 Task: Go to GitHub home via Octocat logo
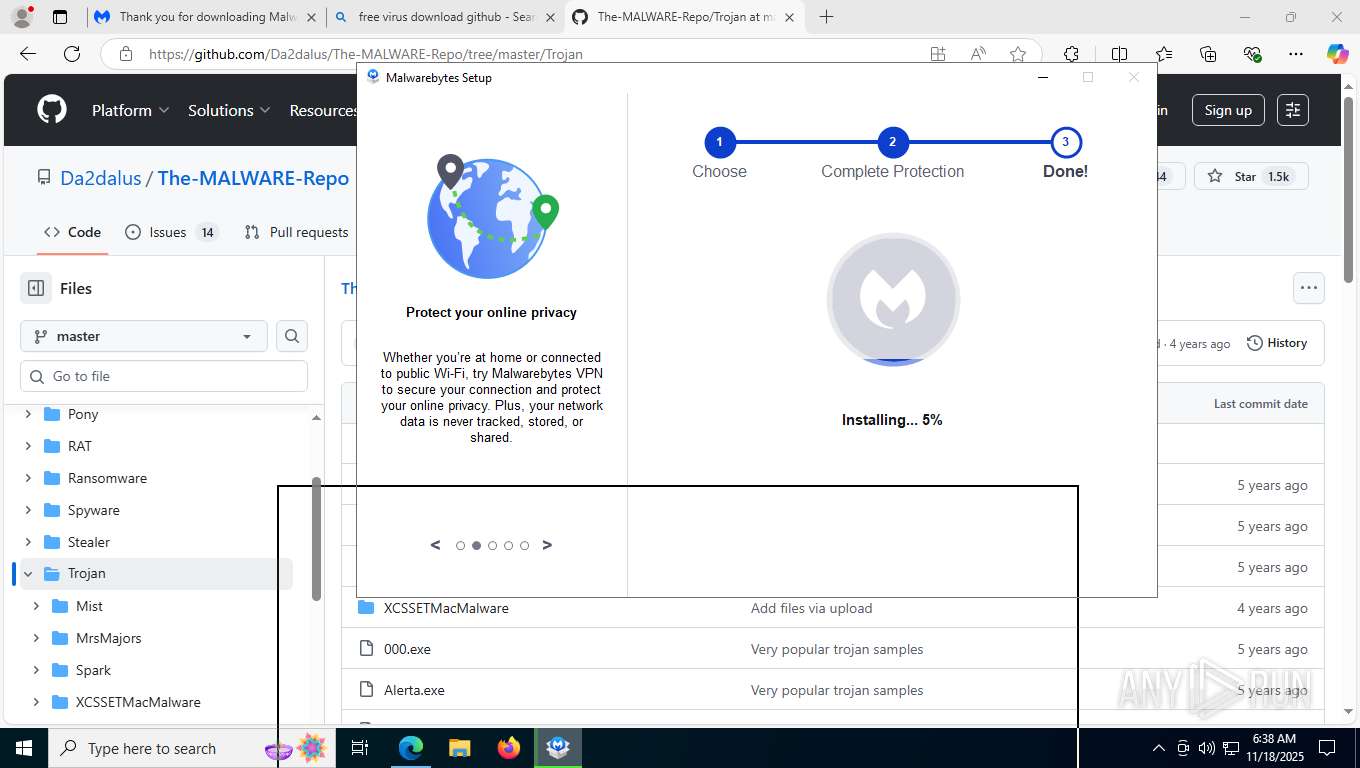click(x=52, y=110)
